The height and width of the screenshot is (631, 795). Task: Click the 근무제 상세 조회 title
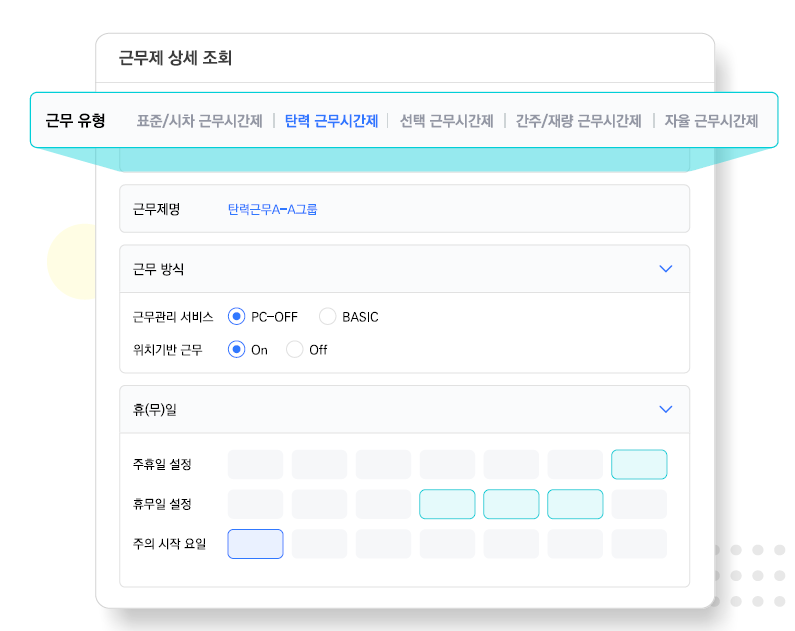(x=175, y=58)
